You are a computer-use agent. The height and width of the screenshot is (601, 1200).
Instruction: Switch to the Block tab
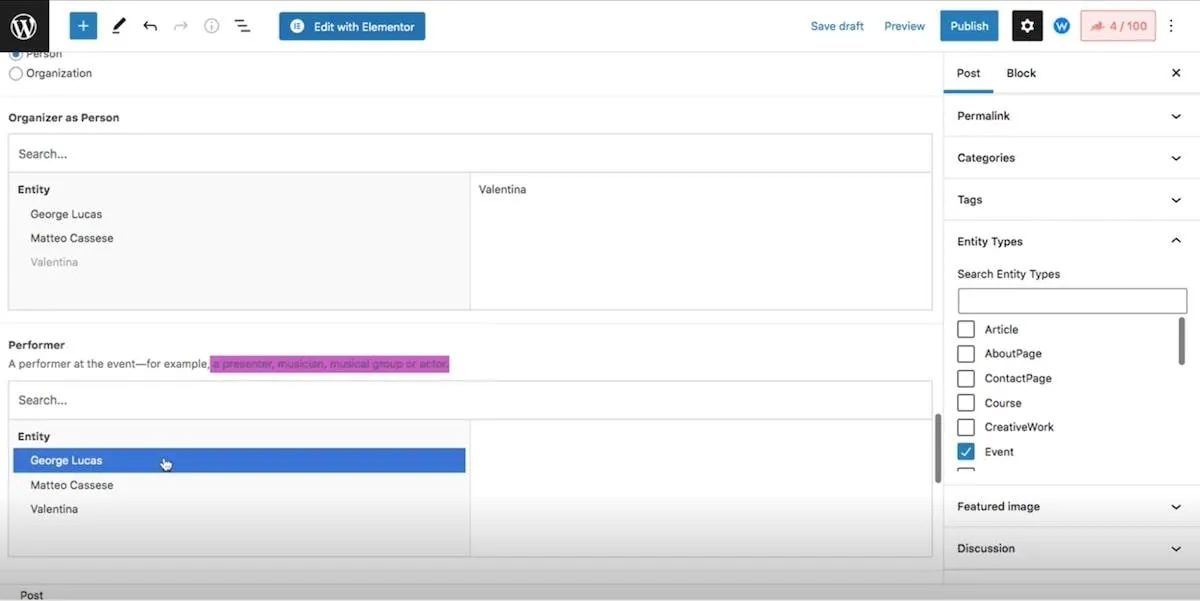click(x=1021, y=73)
